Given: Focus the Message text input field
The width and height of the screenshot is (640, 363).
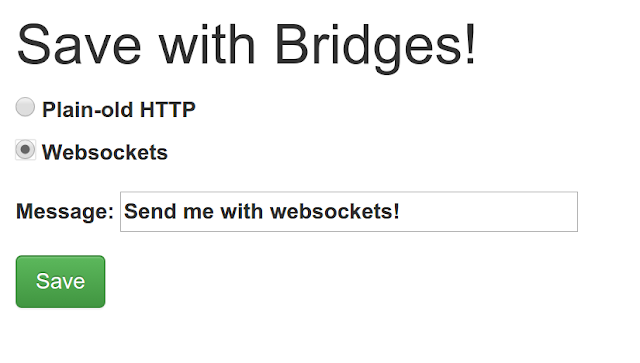Looking at the screenshot, I should click(x=349, y=212).
